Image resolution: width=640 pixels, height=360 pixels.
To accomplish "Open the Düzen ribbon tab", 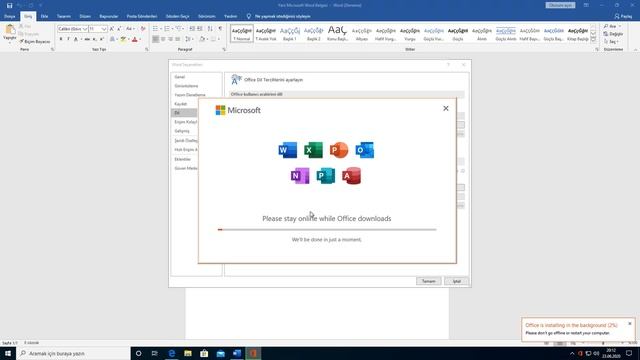I will 85,16.
